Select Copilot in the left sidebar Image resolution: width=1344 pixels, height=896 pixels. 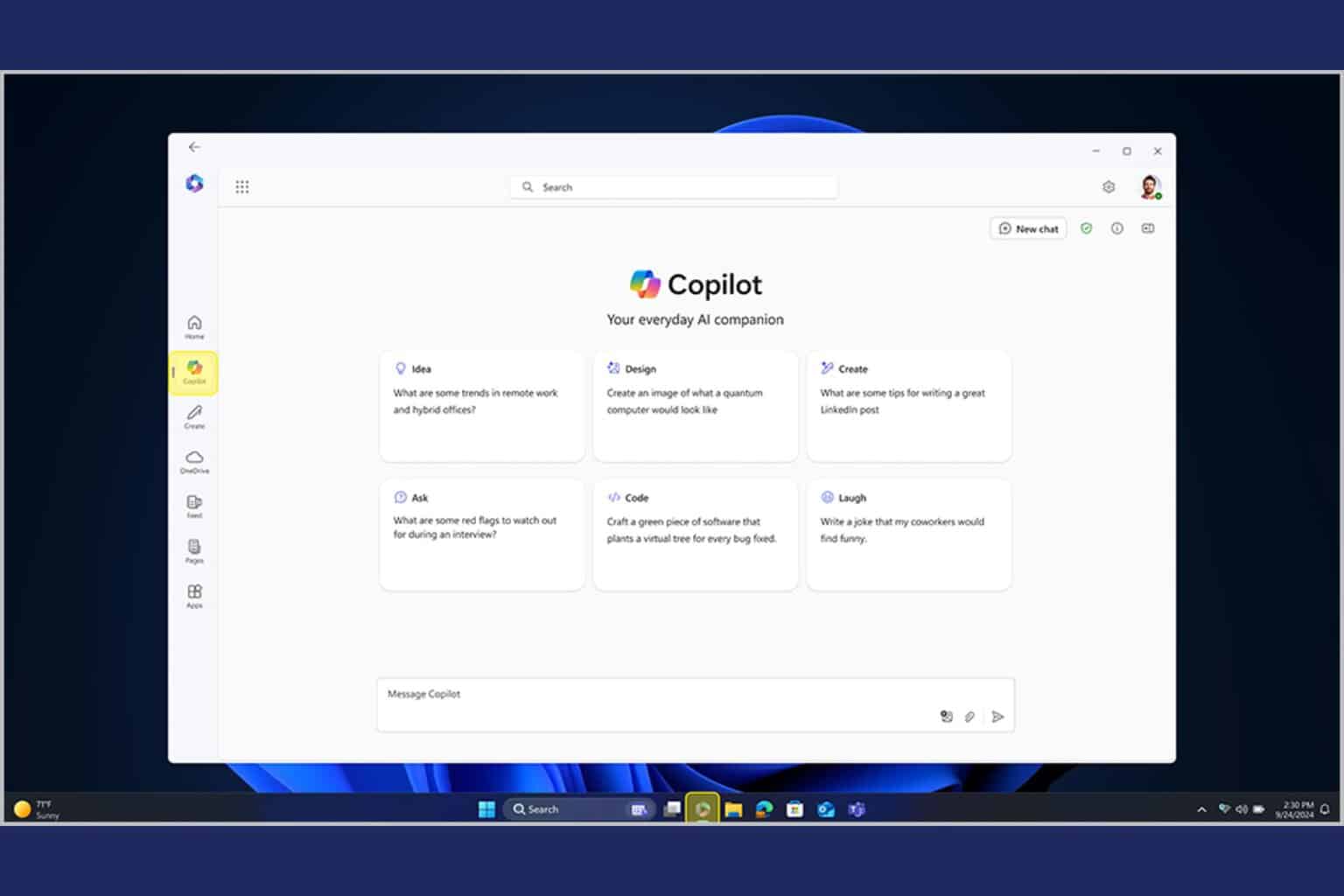point(194,373)
